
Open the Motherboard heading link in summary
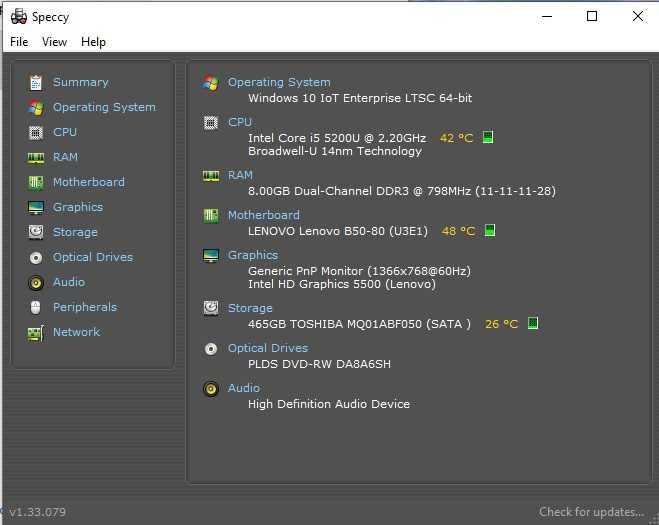264,215
